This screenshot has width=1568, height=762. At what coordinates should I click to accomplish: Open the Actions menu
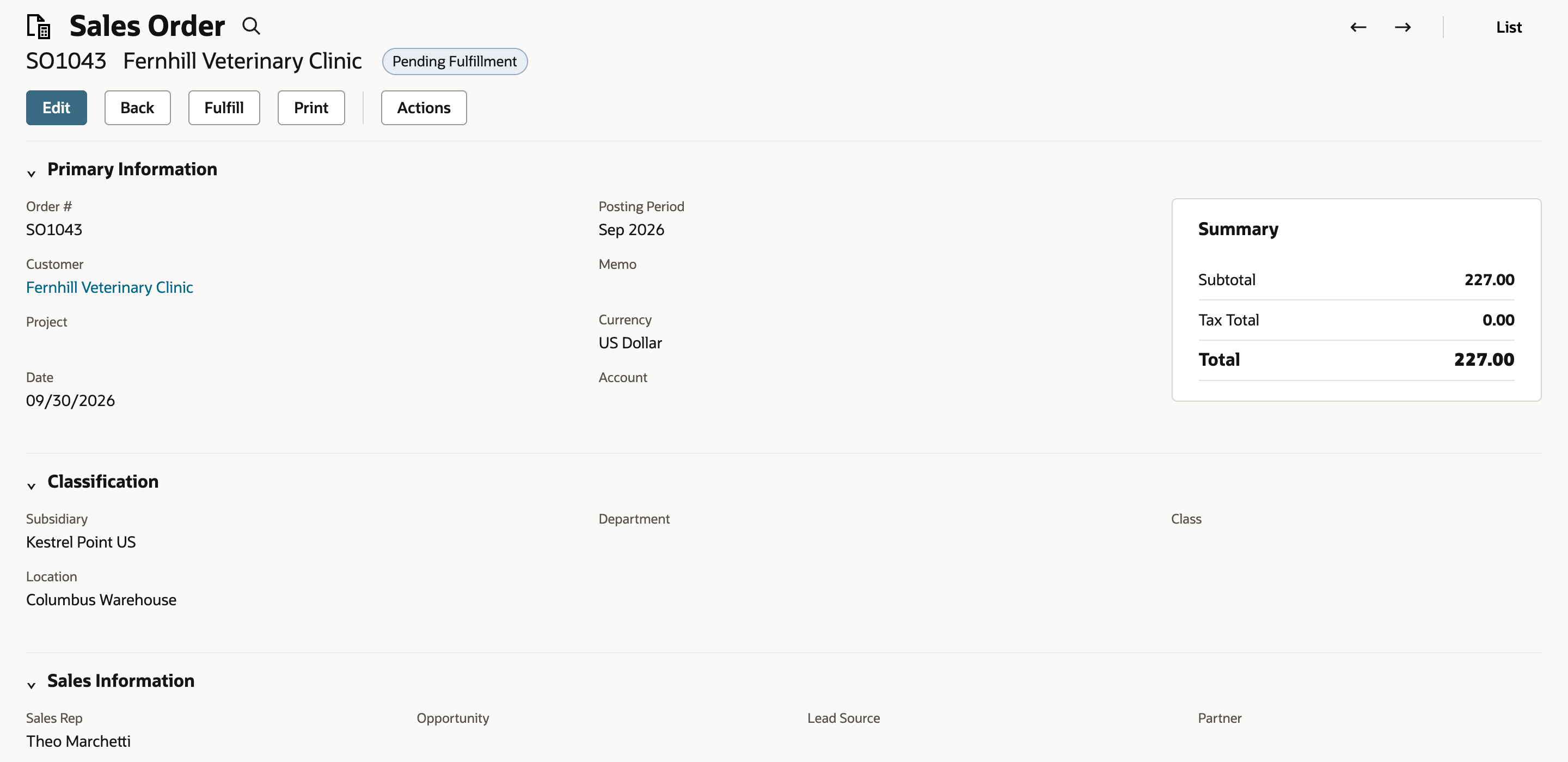[x=424, y=108]
